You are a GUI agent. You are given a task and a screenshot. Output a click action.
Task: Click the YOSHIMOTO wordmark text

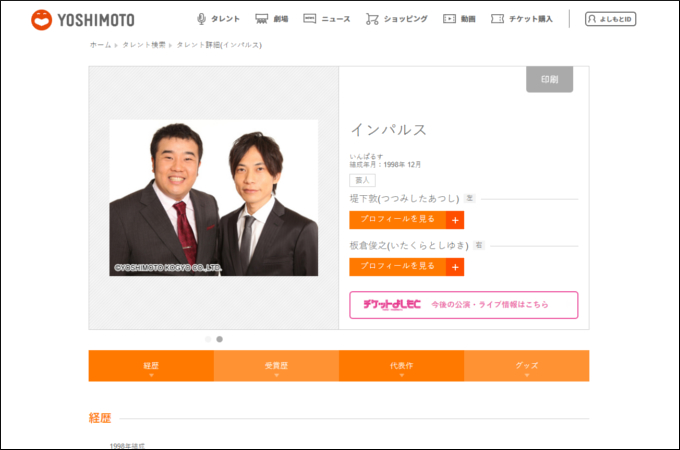click(96, 20)
